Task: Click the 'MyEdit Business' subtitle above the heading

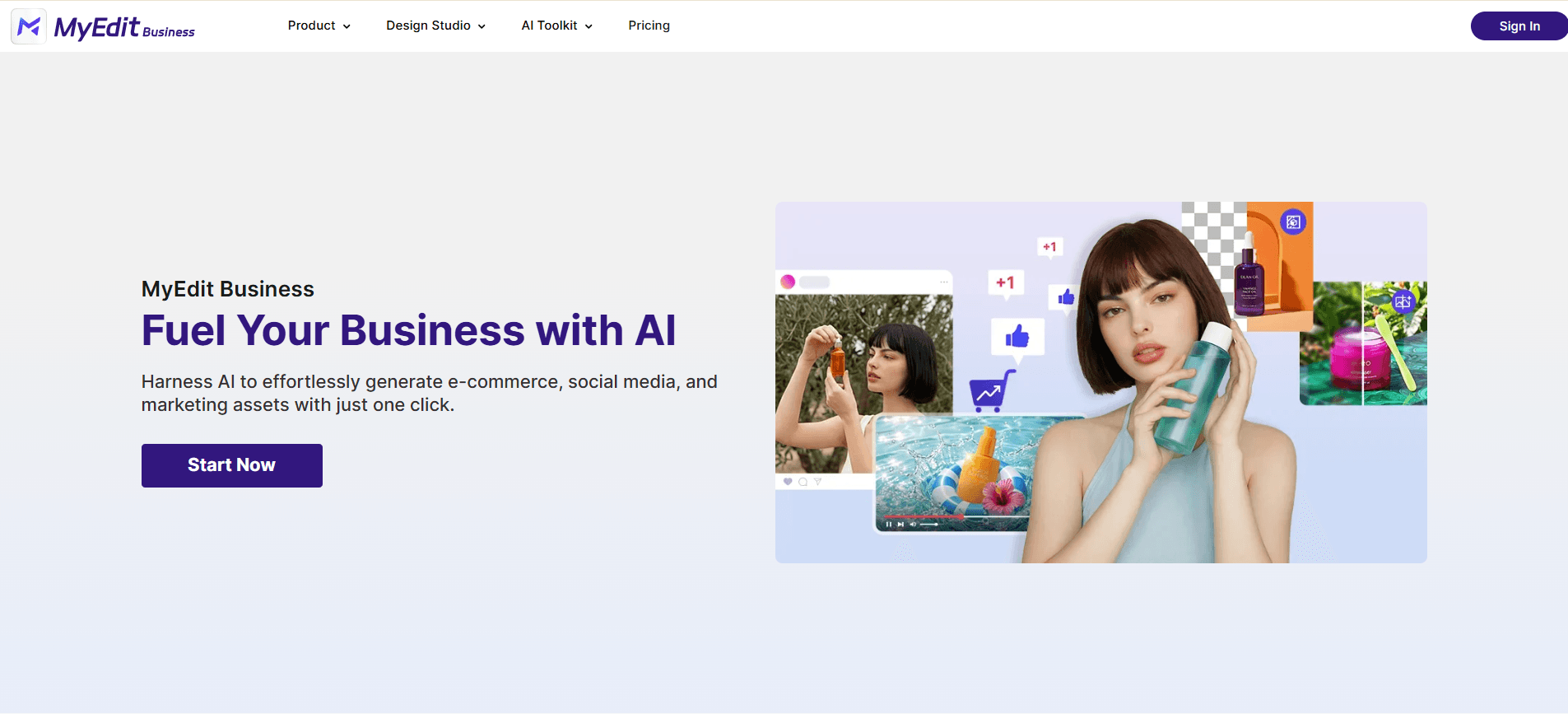Action: click(x=228, y=289)
